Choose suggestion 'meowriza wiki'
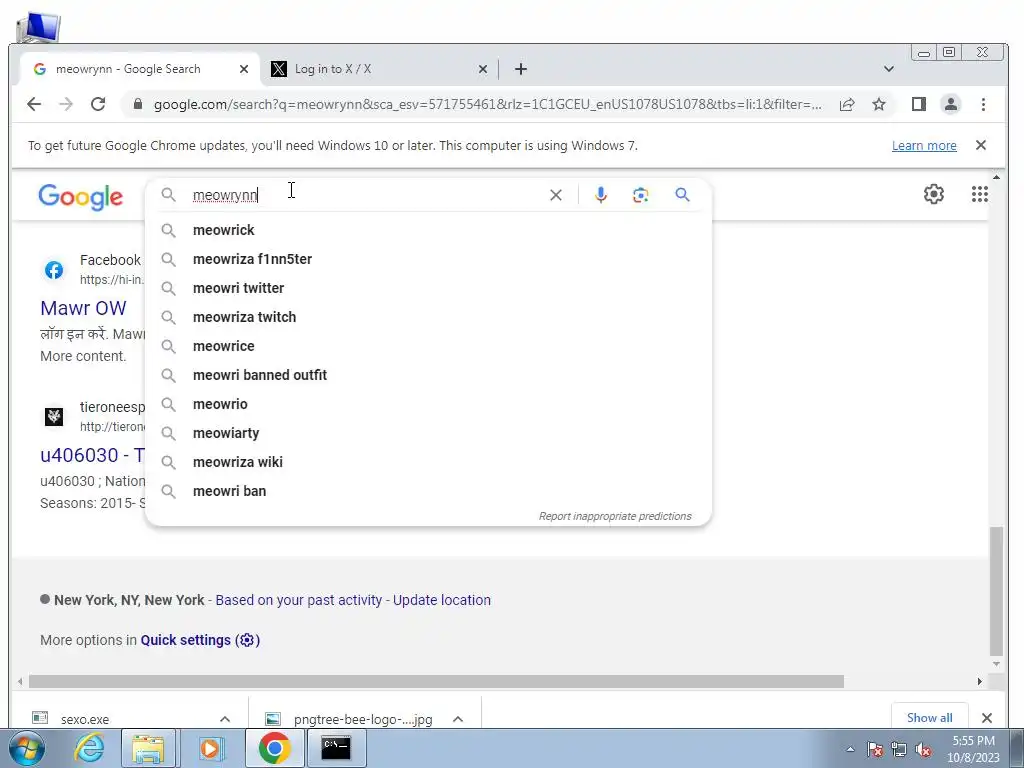The height and width of the screenshot is (768, 1024). coord(428,462)
